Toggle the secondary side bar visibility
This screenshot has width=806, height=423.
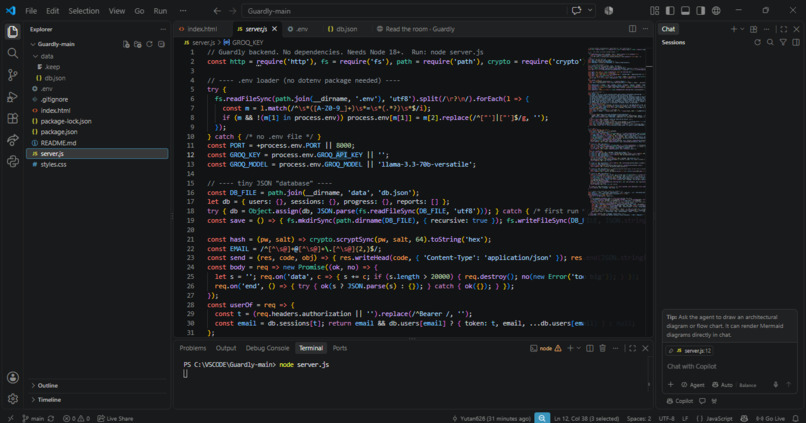pos(701,10)
